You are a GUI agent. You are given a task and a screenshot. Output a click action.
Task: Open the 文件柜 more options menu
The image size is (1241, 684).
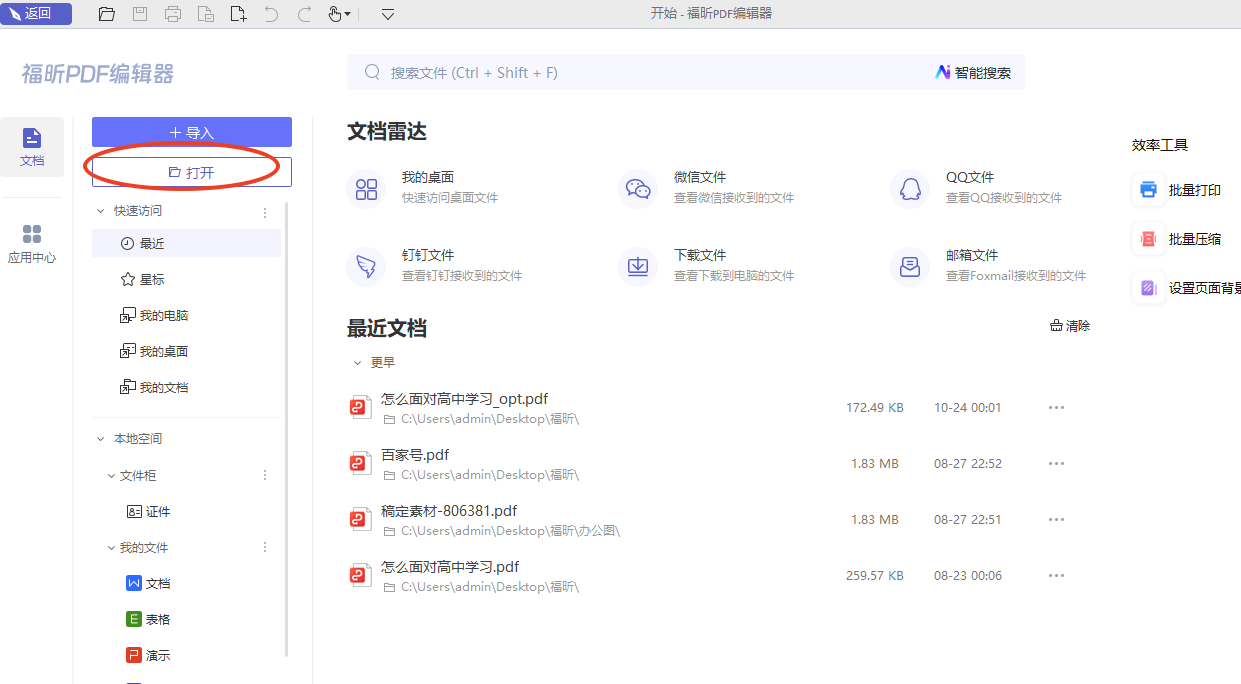pyautogui.click(x=265, y=475)
